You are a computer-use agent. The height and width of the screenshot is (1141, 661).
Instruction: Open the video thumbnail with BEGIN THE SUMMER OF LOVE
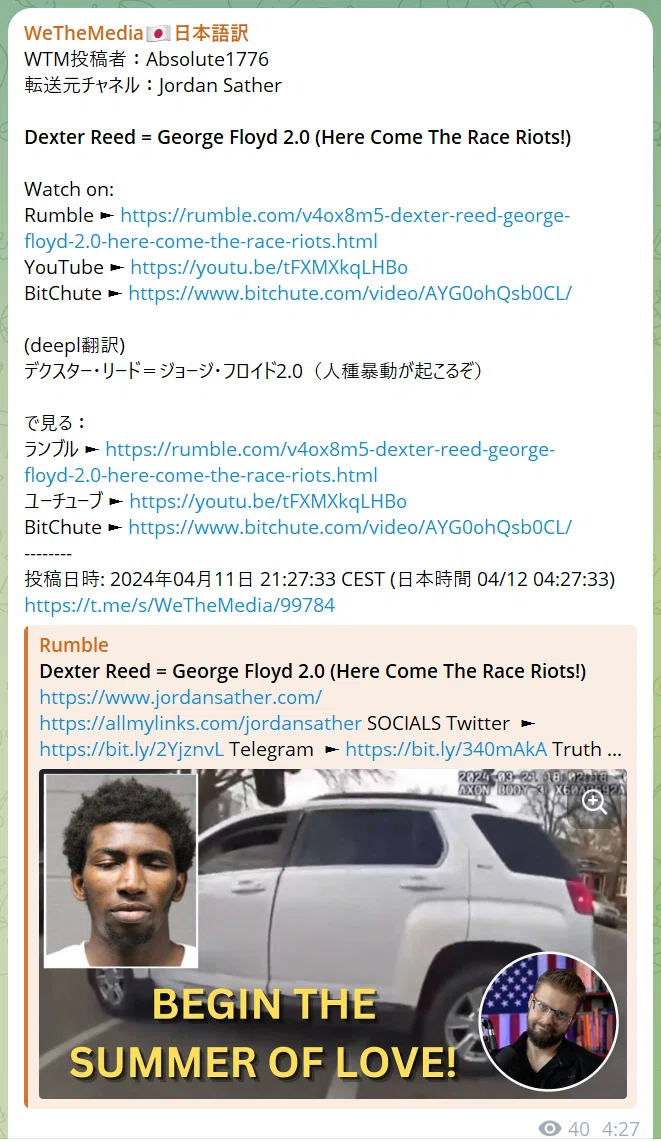tap(333, 934)
